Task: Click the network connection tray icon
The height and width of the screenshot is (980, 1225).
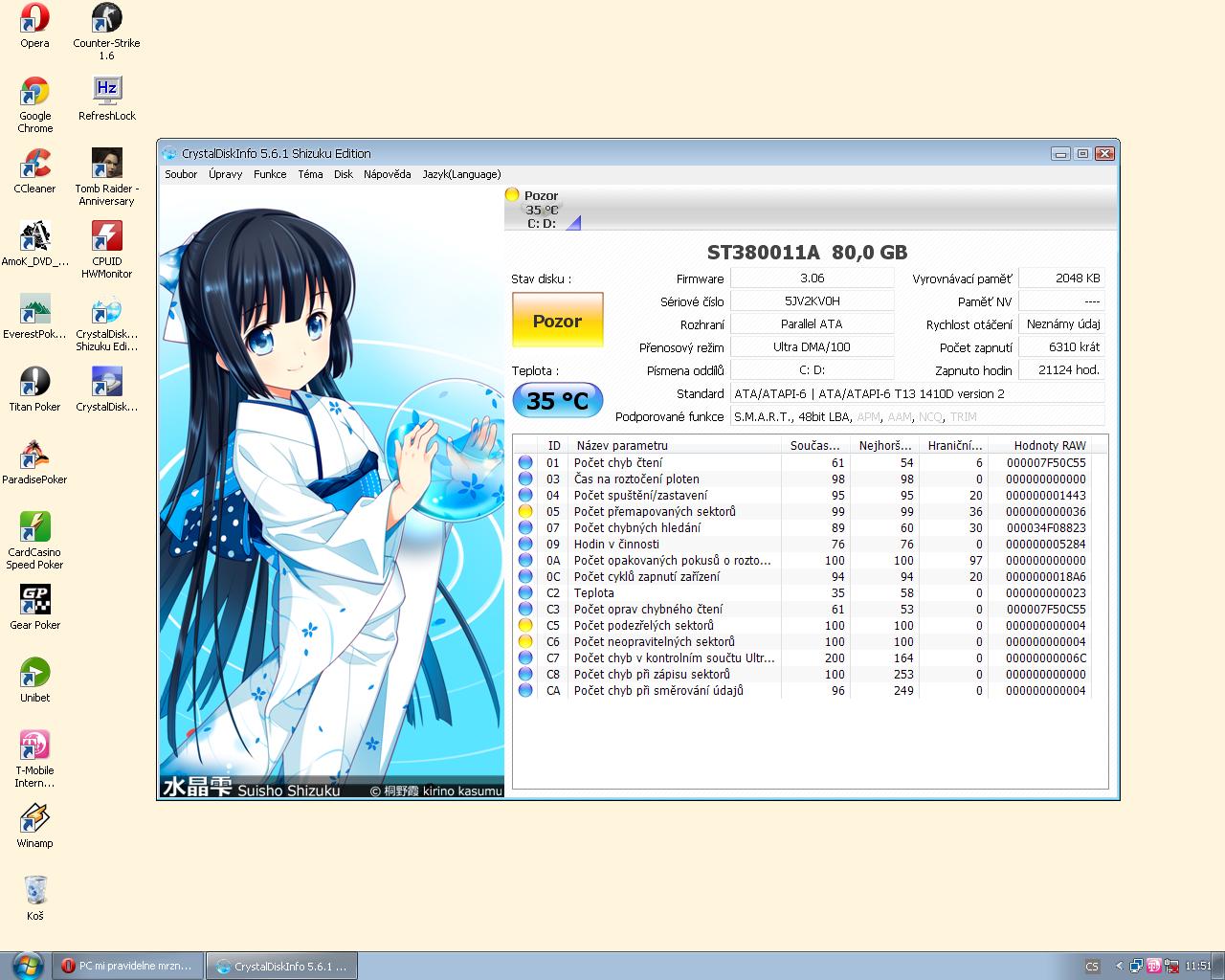Action: pyautogui.click(x=1136, y=966)
